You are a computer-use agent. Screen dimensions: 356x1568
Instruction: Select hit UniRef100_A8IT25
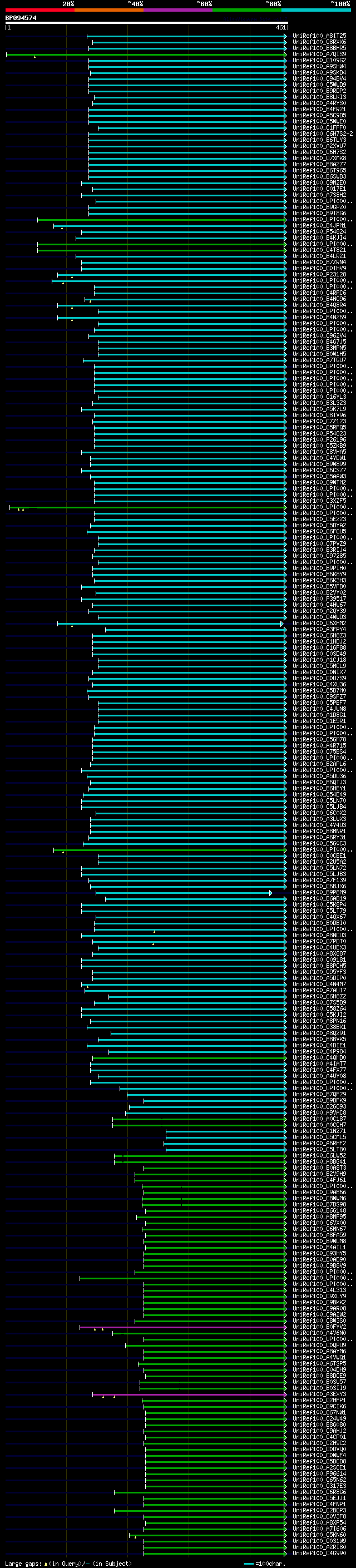click(319, 36)
